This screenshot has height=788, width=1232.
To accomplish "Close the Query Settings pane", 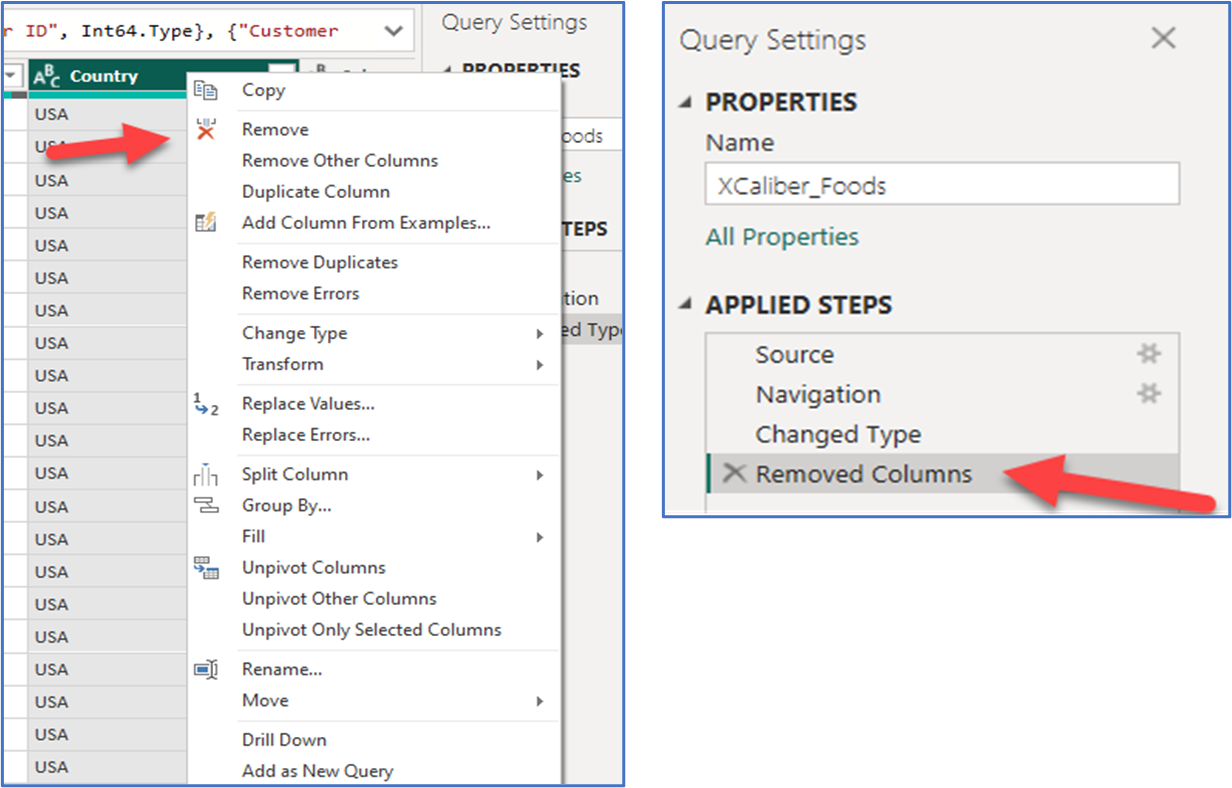I will [1163, 38].
